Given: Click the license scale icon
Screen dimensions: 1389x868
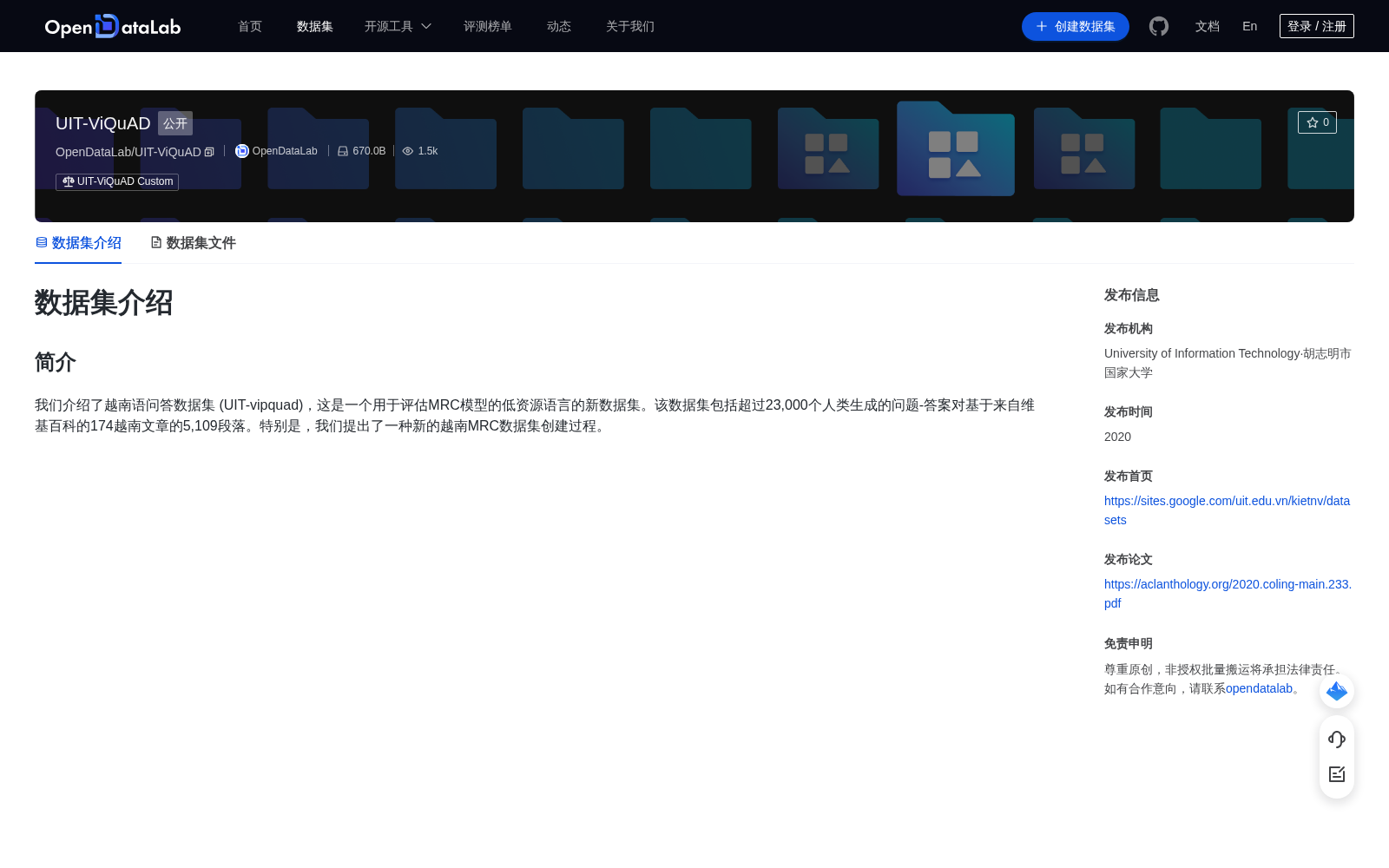Looking at the screenshot, I should [68, 181].
